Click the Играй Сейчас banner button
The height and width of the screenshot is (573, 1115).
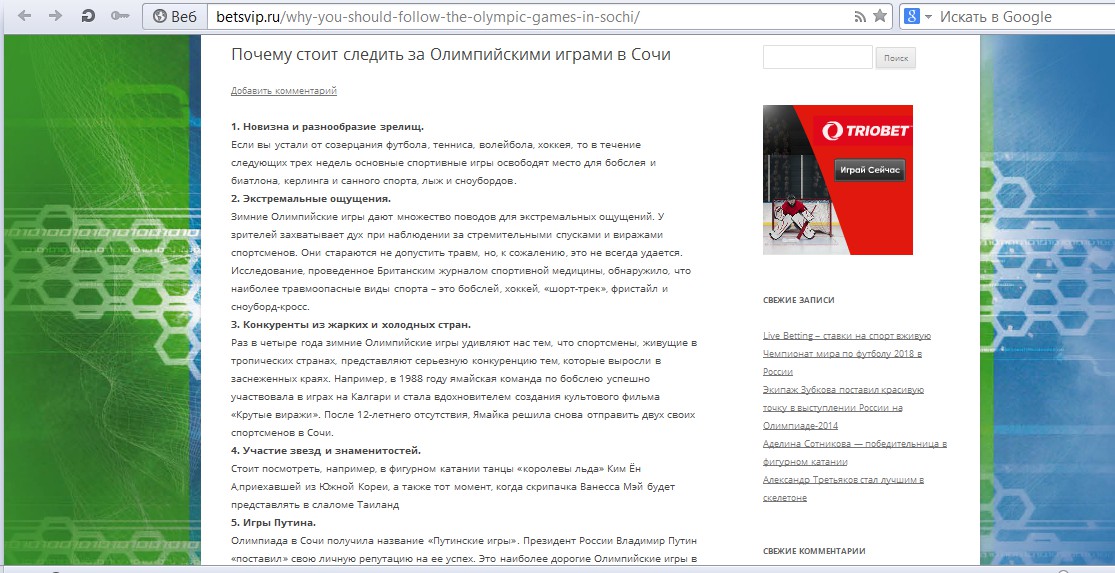click(870, 170)
